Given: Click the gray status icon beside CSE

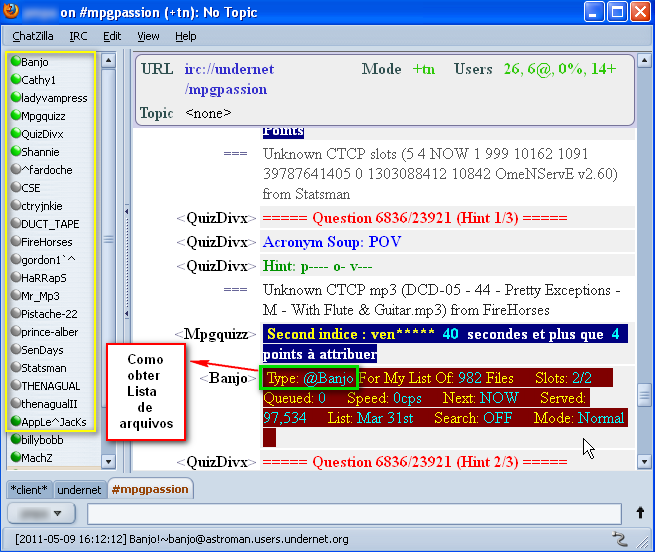Looking at the screenshot, I should (x=16, y=187).
